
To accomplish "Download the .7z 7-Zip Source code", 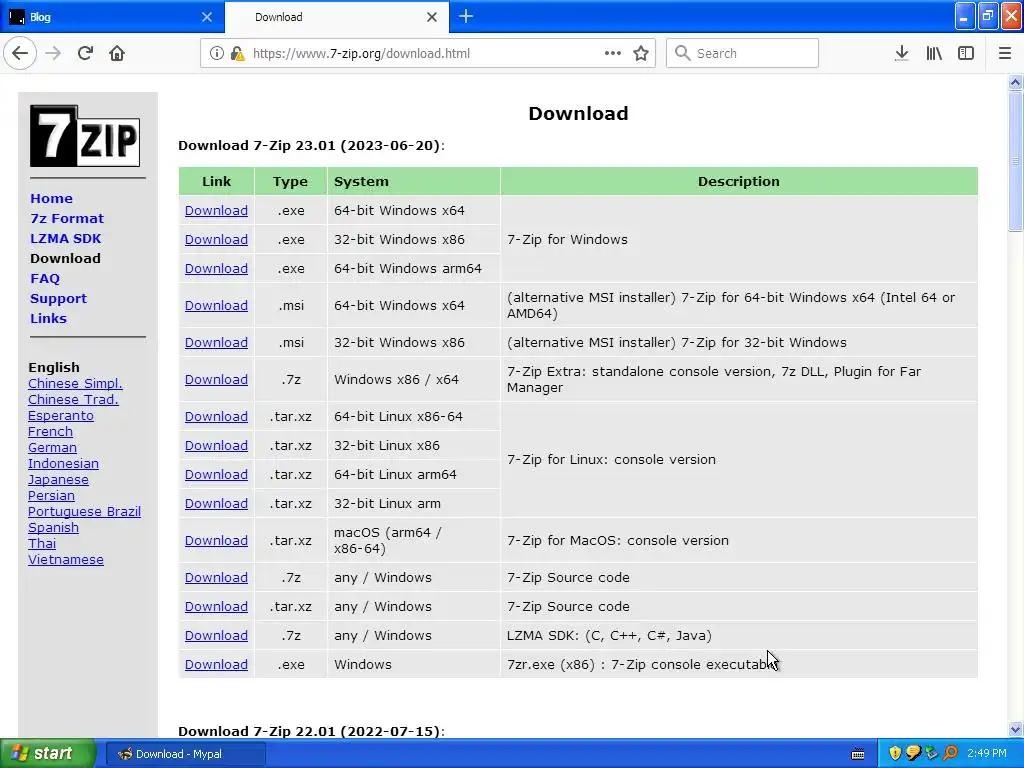I will tap(216, 578).
